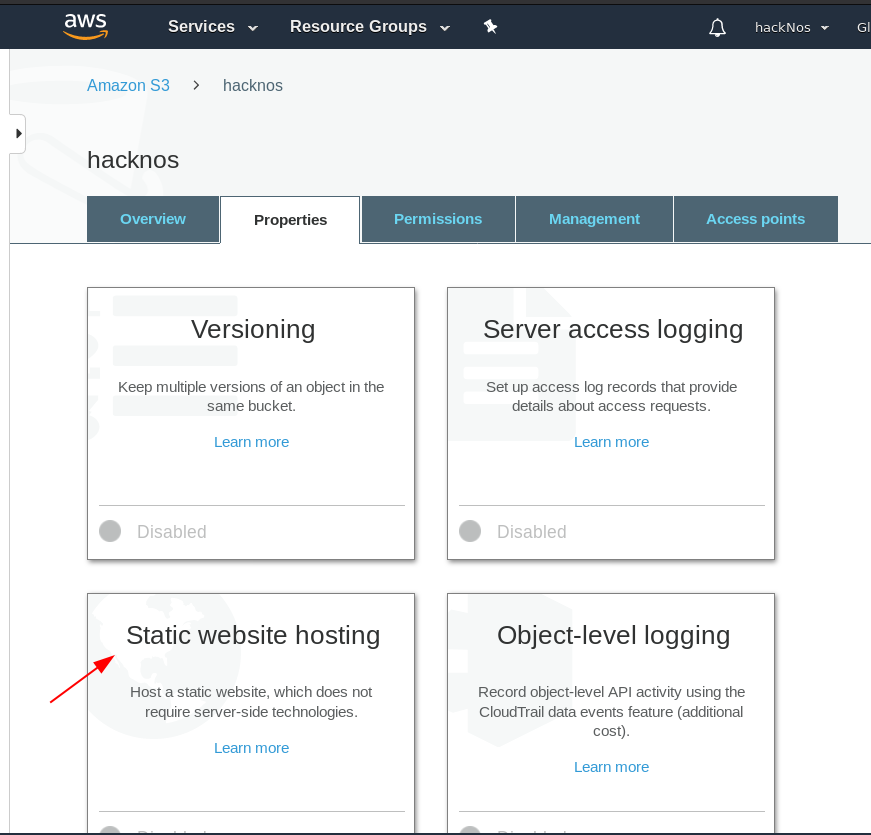Open the notifications bell
This screenshot has height=835, width=871.
(x=717, y=27)
